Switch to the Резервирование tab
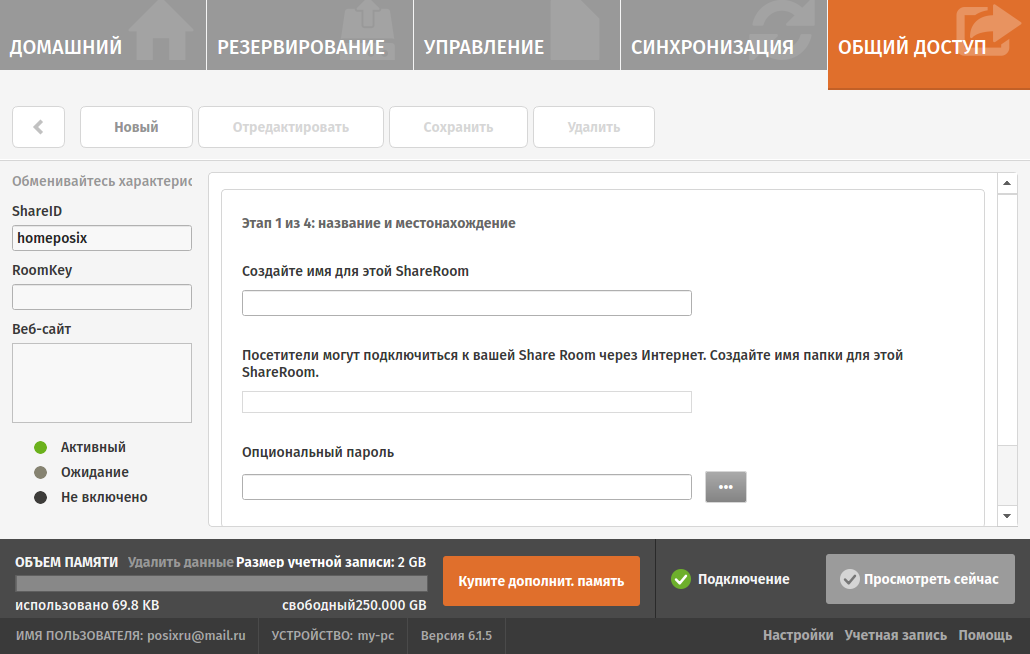1030x654 pixels. [310, 35]
